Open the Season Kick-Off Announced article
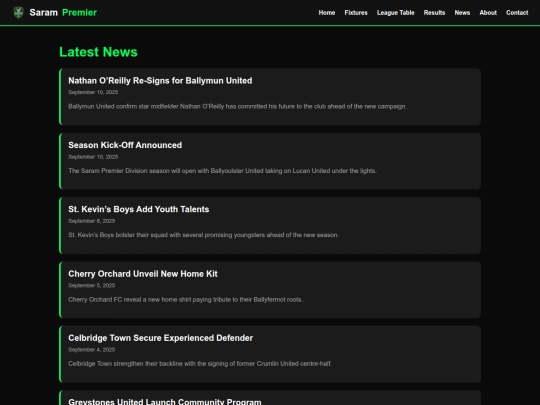Screen dimensions: 540x405 [125, 145]
